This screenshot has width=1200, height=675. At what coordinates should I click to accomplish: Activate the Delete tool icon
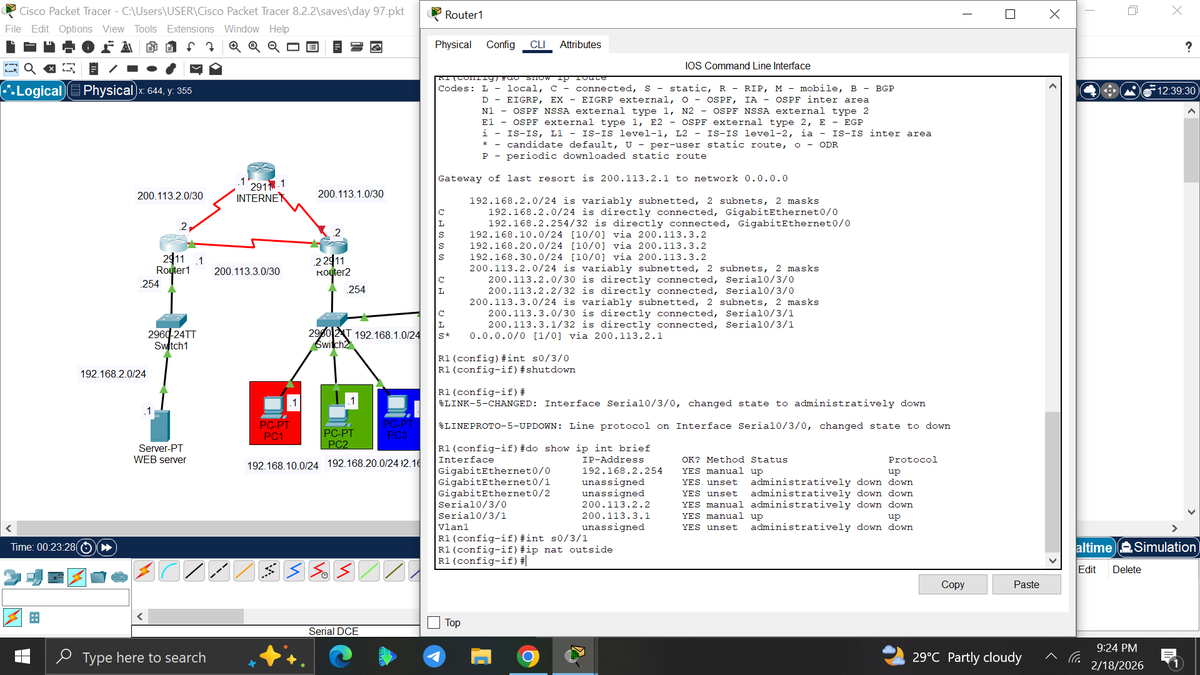pyautogui.click(x=51, y=69)
